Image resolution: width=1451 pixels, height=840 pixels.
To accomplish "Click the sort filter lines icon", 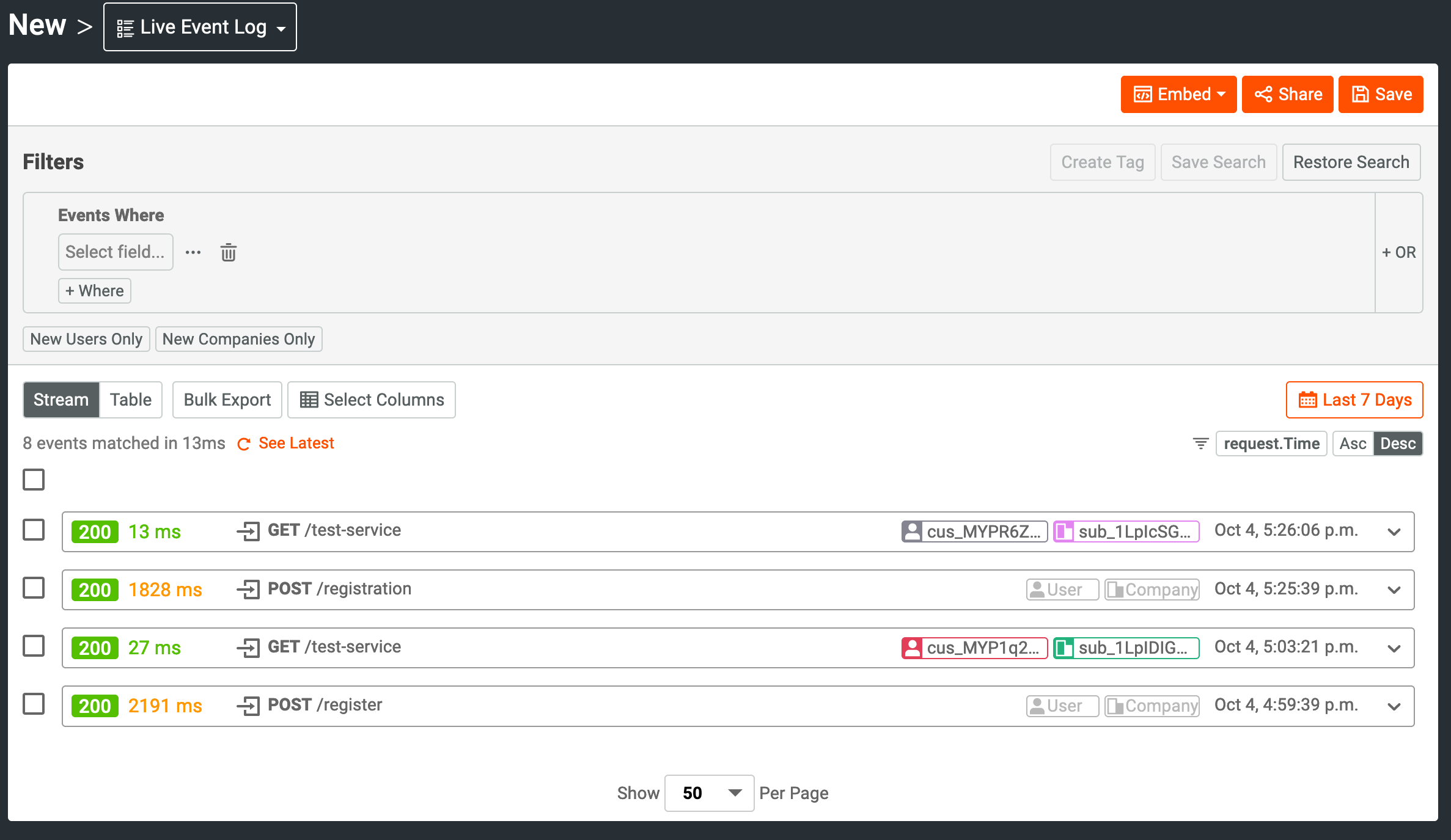I will click(x=1200, y=444).
